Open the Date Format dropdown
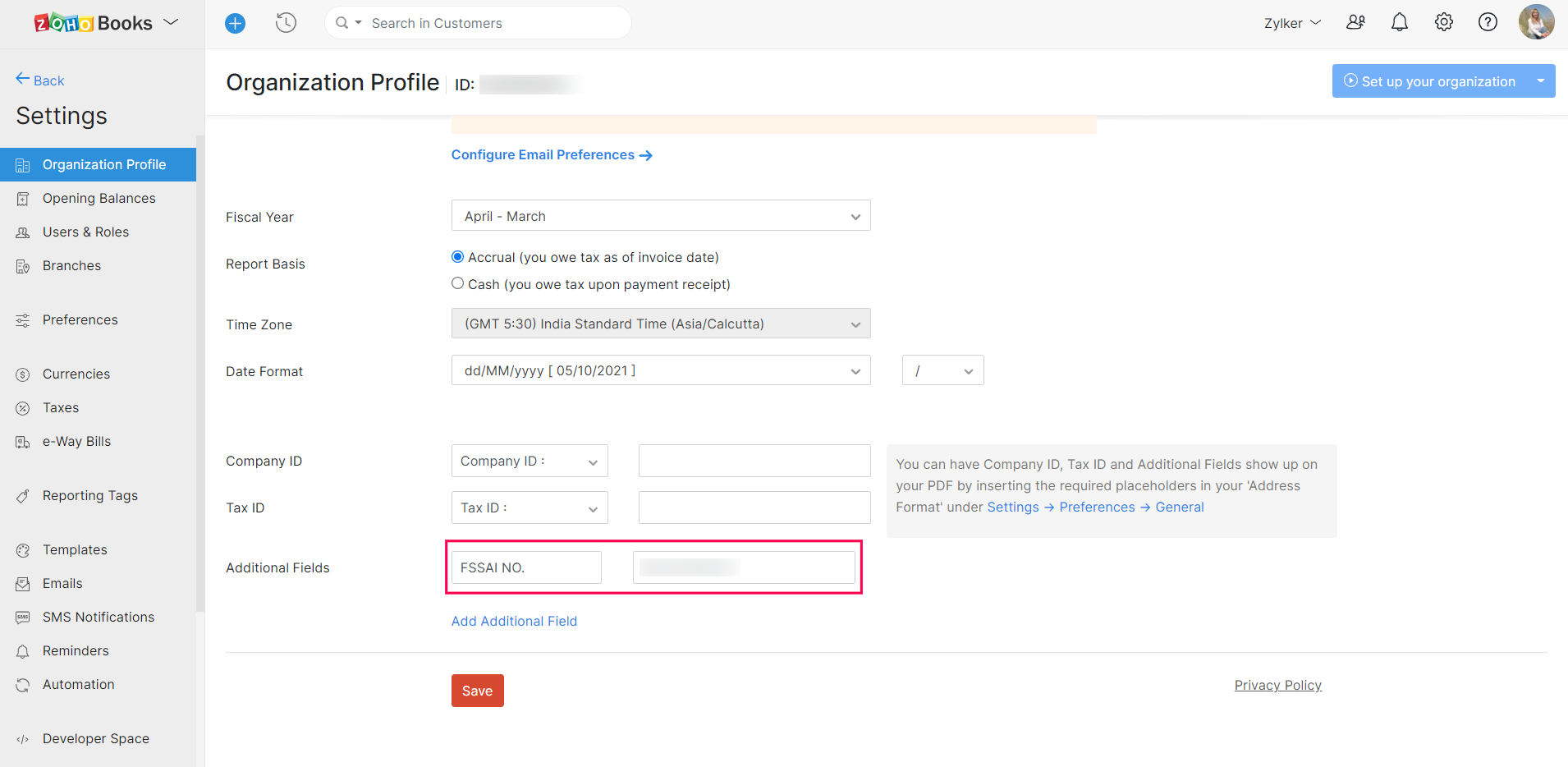Screen dimensions: 1568x767 (x=660, y=370)
